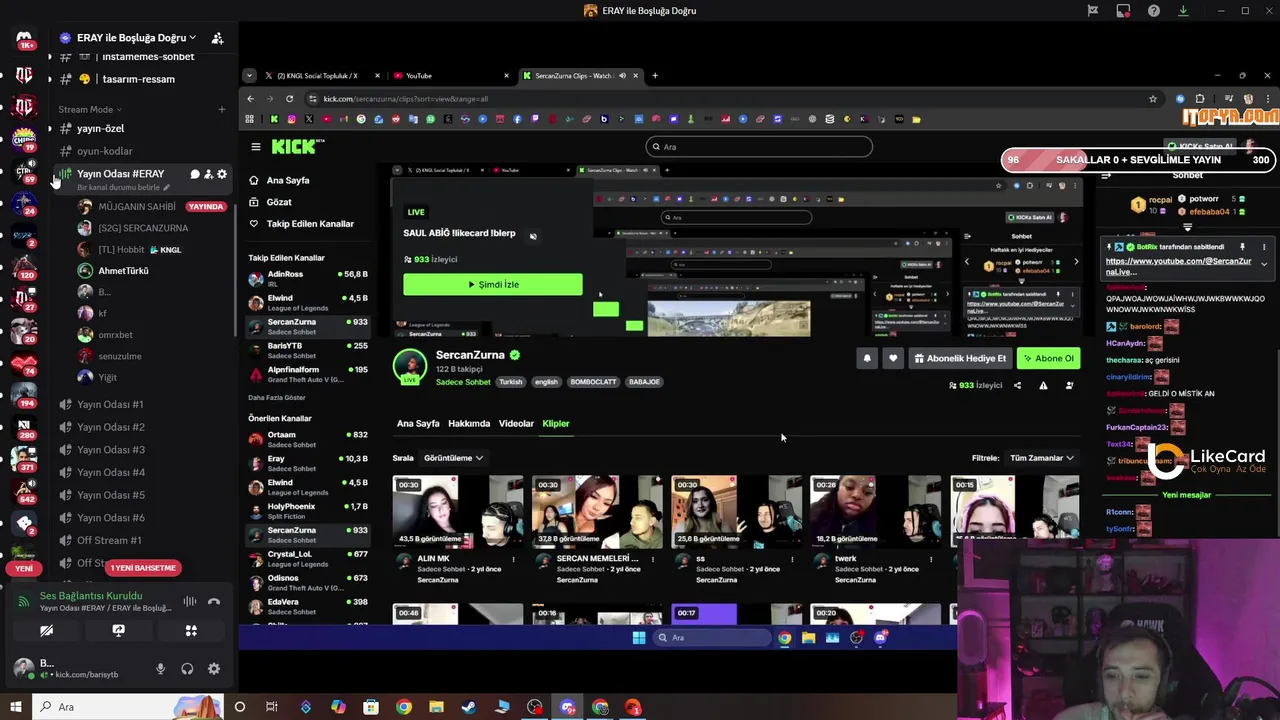Add a channel with Stream Mode plus icon
The width and height of the screenshot is (1280, 720).
222,109
